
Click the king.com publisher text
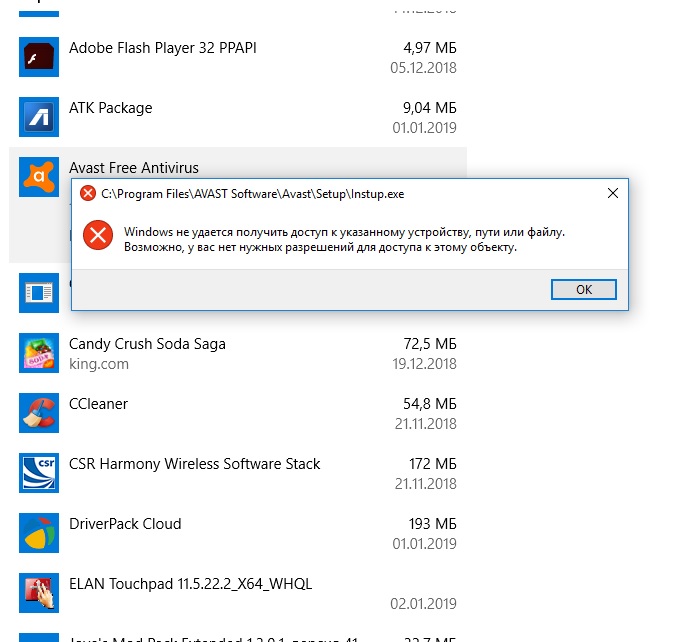99,364
